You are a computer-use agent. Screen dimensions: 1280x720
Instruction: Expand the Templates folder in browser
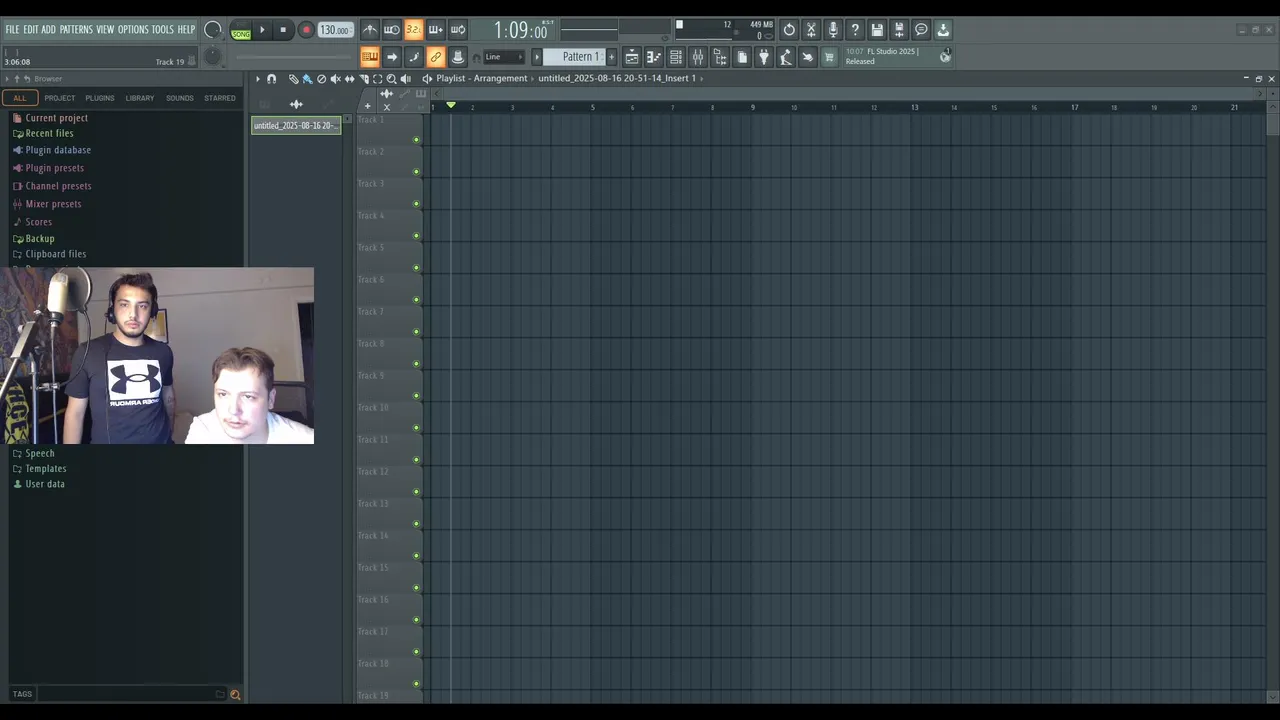tap(46, 469)
